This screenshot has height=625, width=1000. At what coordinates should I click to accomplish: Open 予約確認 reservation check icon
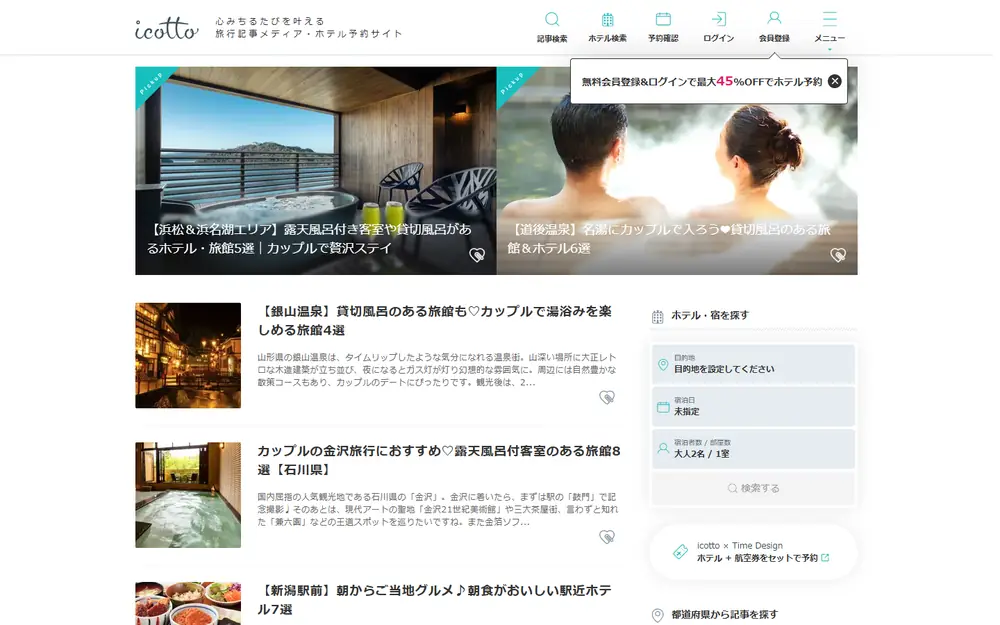pyautogui.click(x=663, y=27)
